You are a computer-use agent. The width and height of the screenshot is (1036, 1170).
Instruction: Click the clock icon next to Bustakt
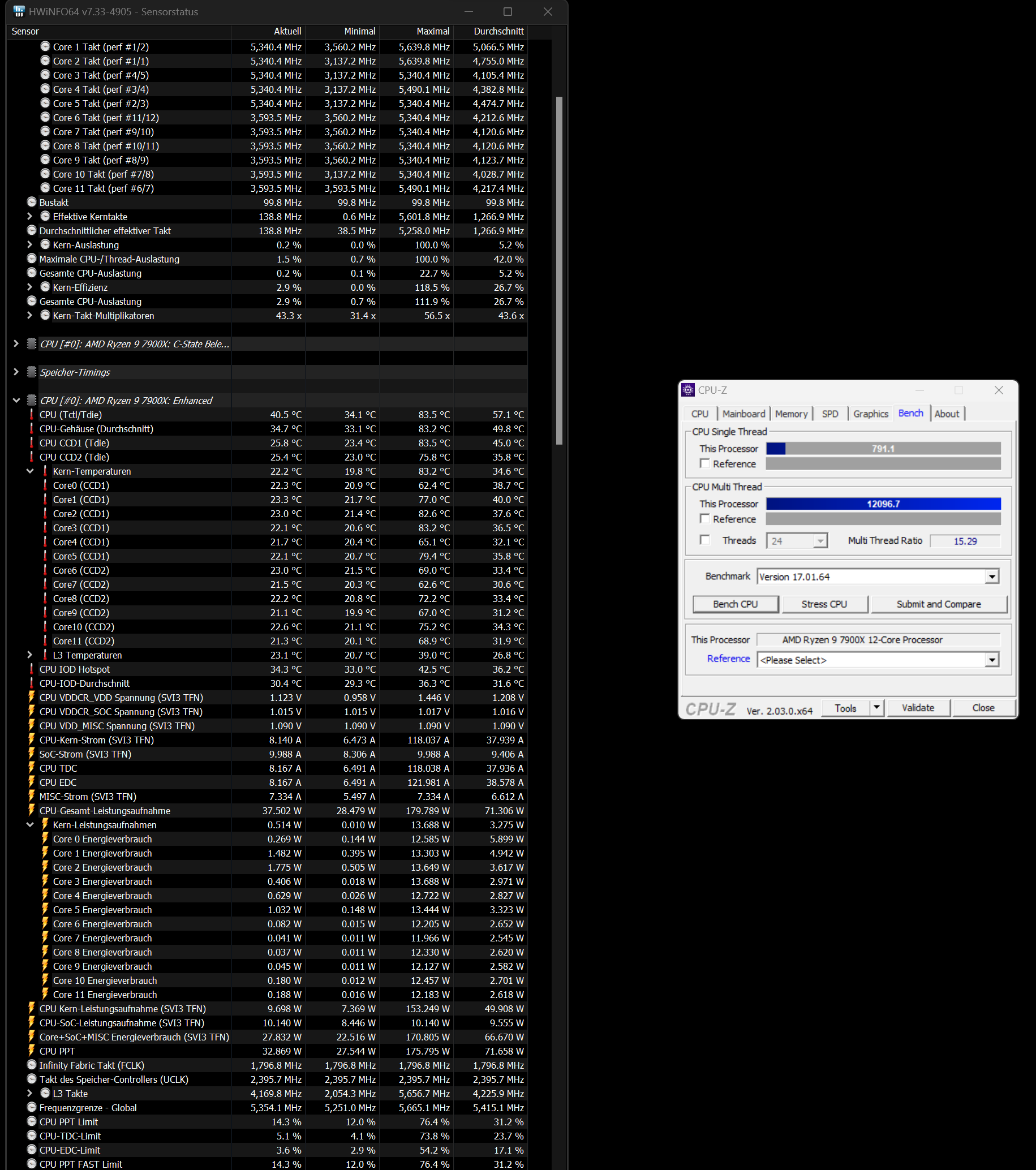point(32,202)
